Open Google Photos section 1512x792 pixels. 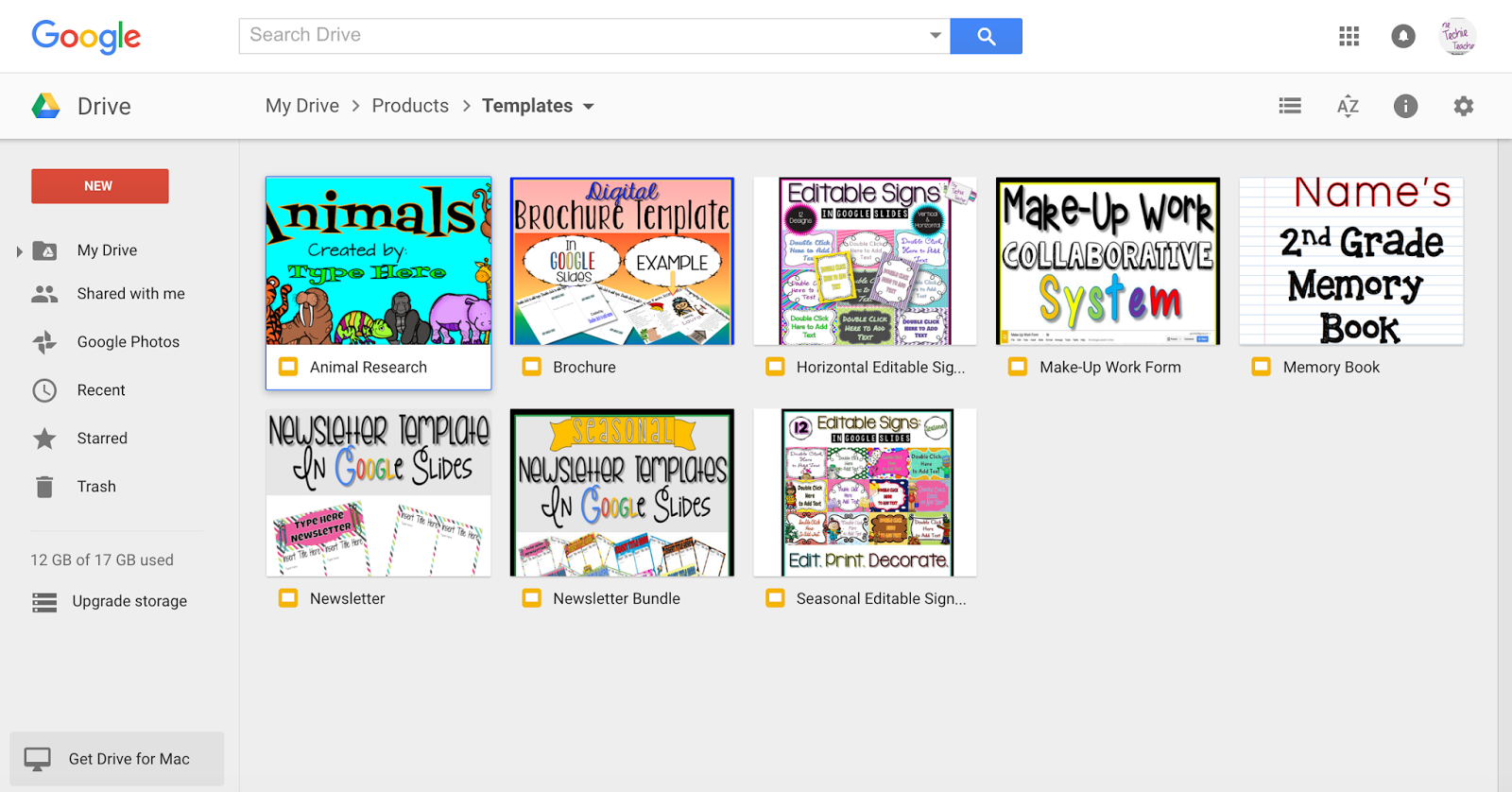click(x=128, y=342)
